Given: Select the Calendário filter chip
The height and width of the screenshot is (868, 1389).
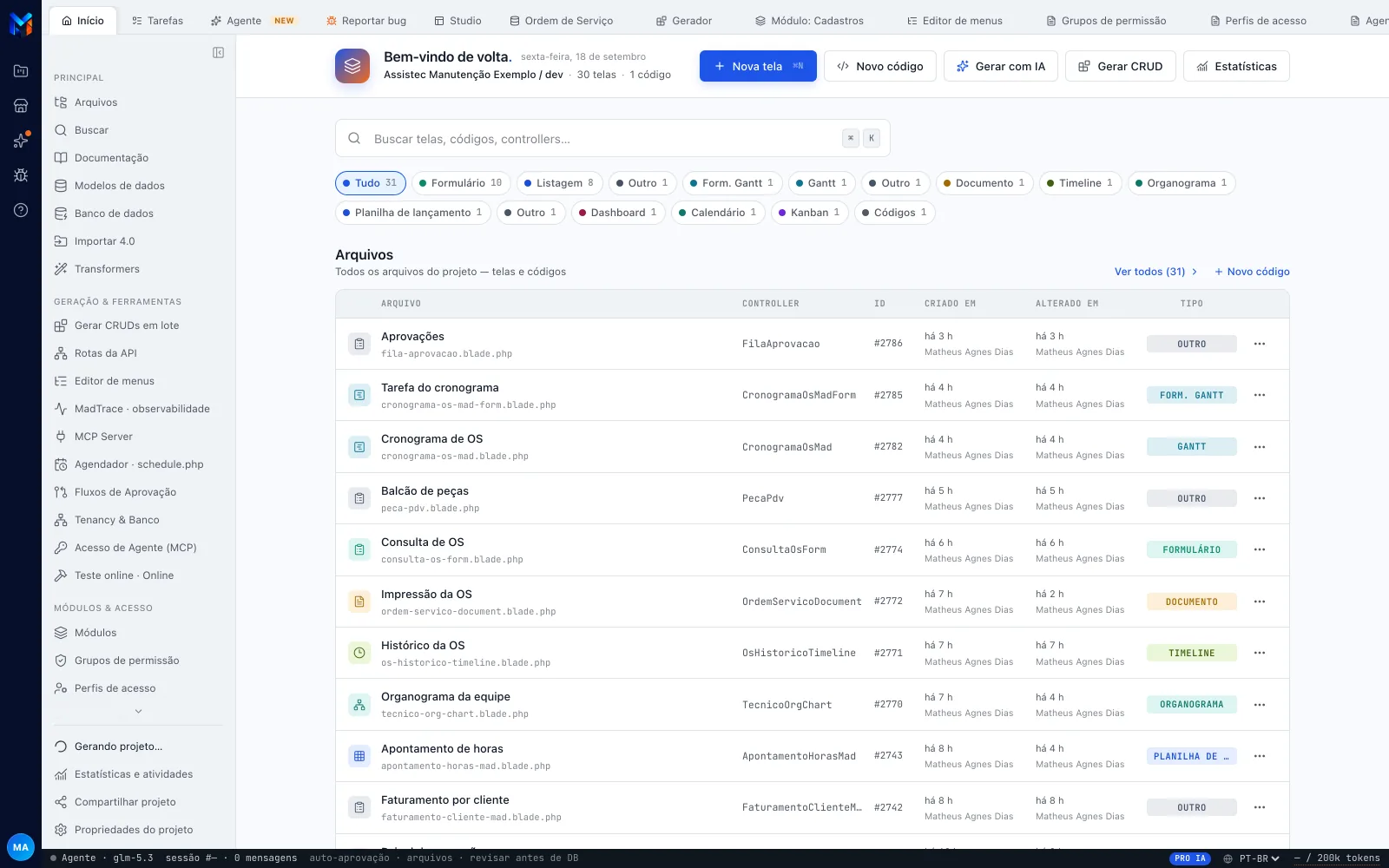Looking at the screenshot, I should point(718,213).
